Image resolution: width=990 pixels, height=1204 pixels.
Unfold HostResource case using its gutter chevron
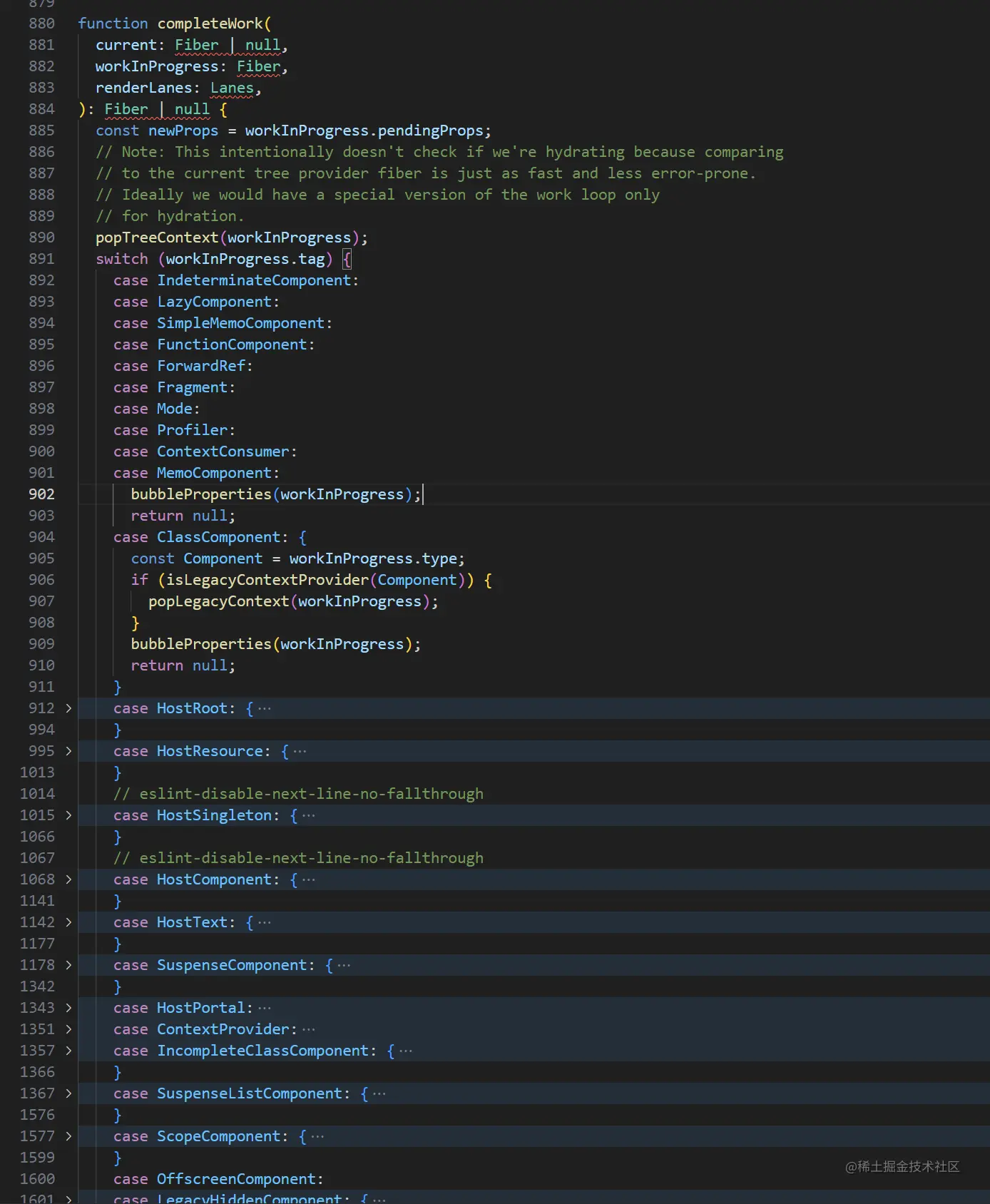coord(68,751)
